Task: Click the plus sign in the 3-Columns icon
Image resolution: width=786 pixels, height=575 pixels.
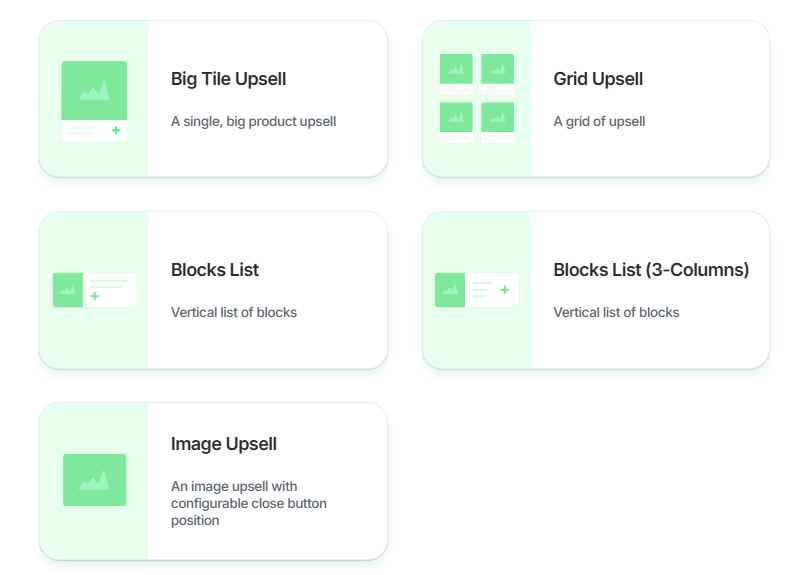Action: tap(504, 290)
